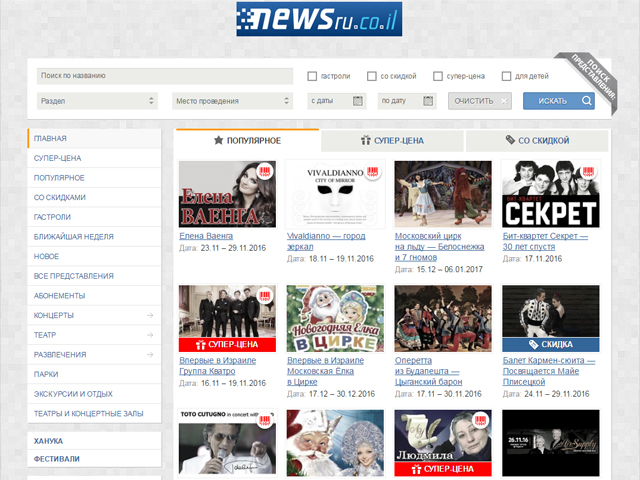
Task: Click the calendar icon in 'по дату' field
Action: [428, 101]
